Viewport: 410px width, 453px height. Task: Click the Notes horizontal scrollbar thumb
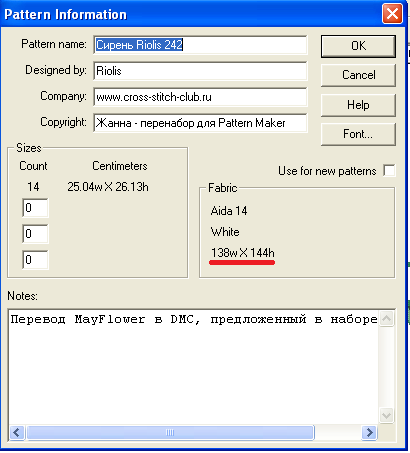(x=170, y=433)
